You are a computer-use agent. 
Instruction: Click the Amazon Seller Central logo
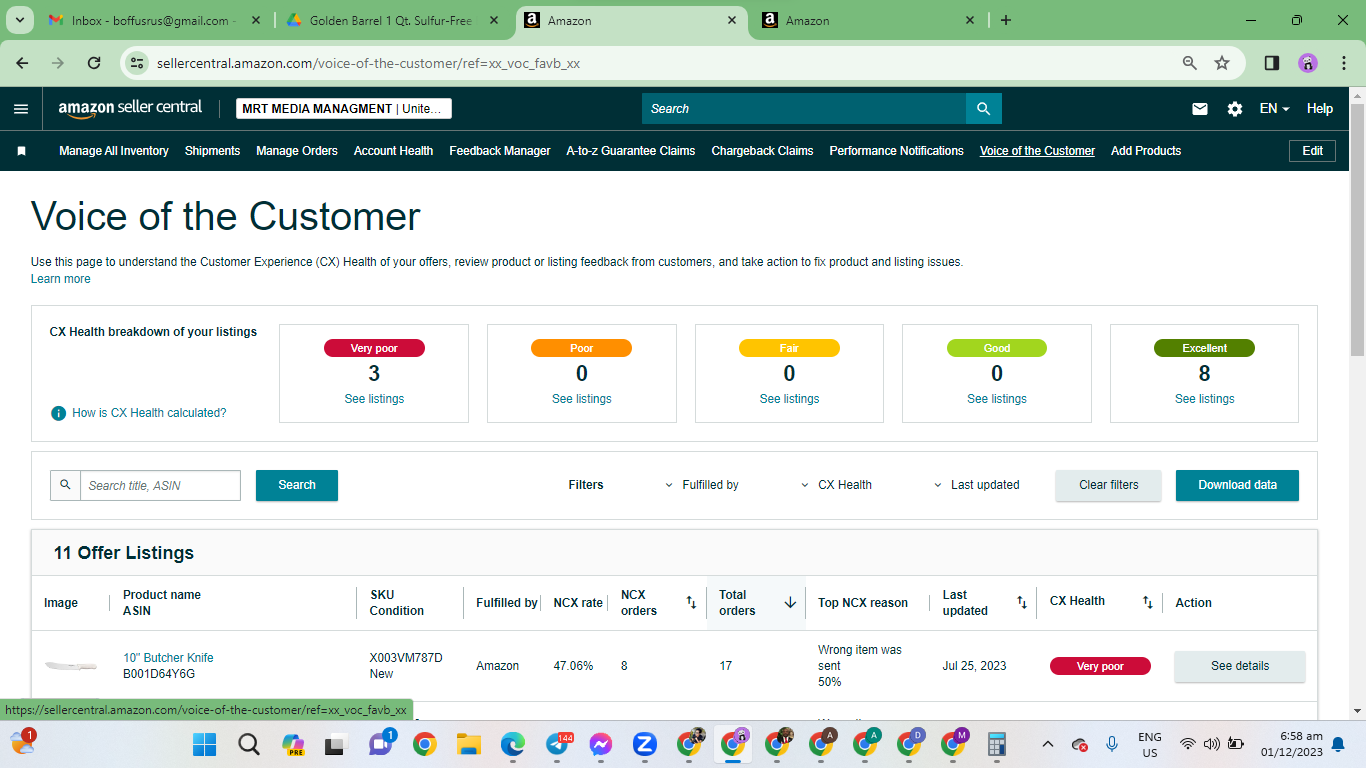click(130, 108)
